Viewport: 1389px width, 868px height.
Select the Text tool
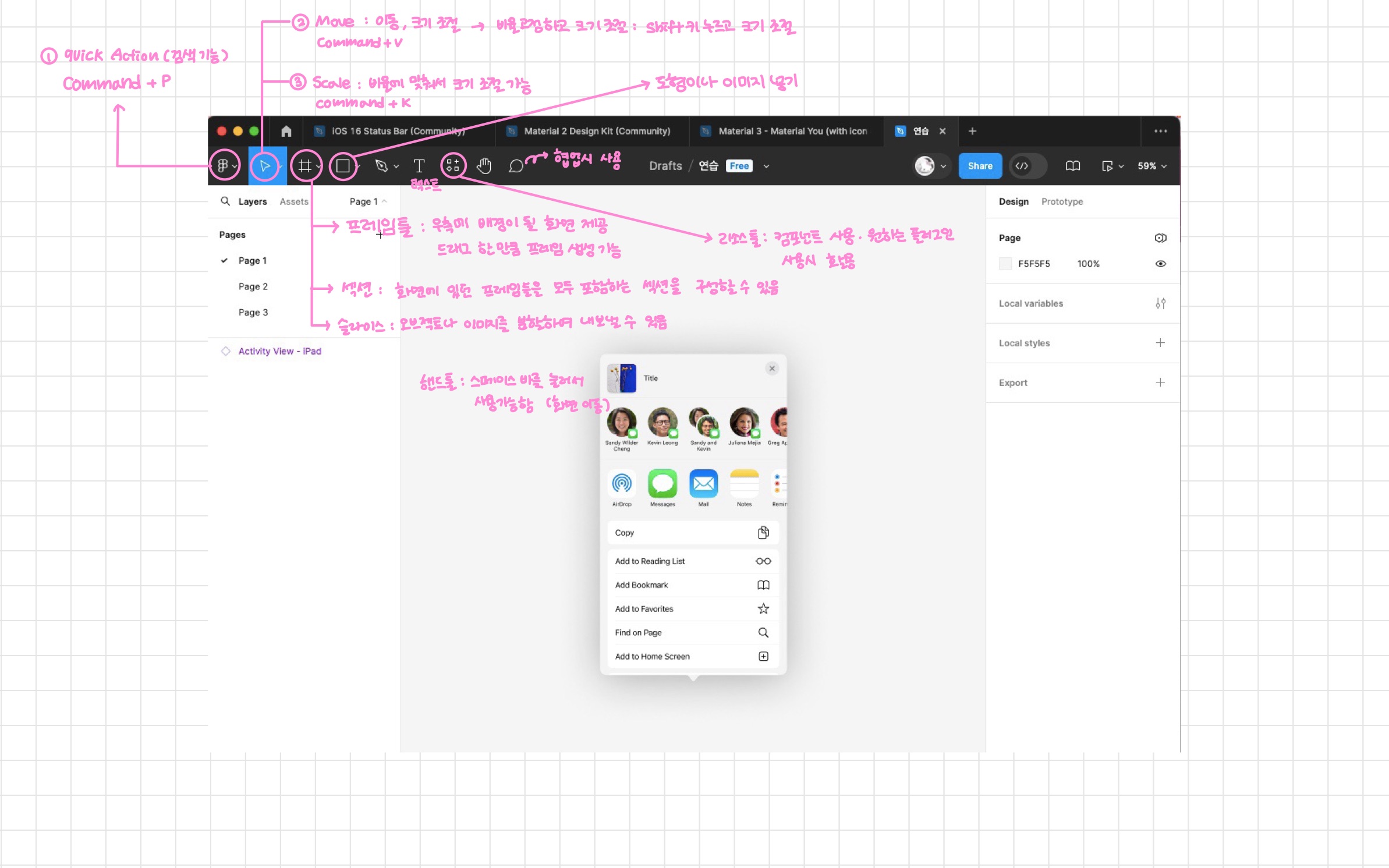pos(419,166)
